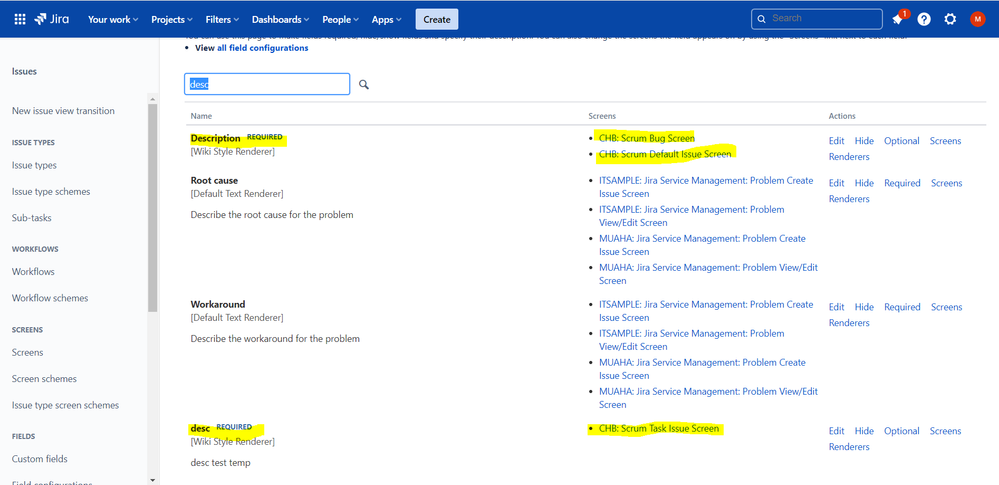Viewport: 999px width, 485px height.
Task: Open the settings gear icon
Action: click(950, 19)
